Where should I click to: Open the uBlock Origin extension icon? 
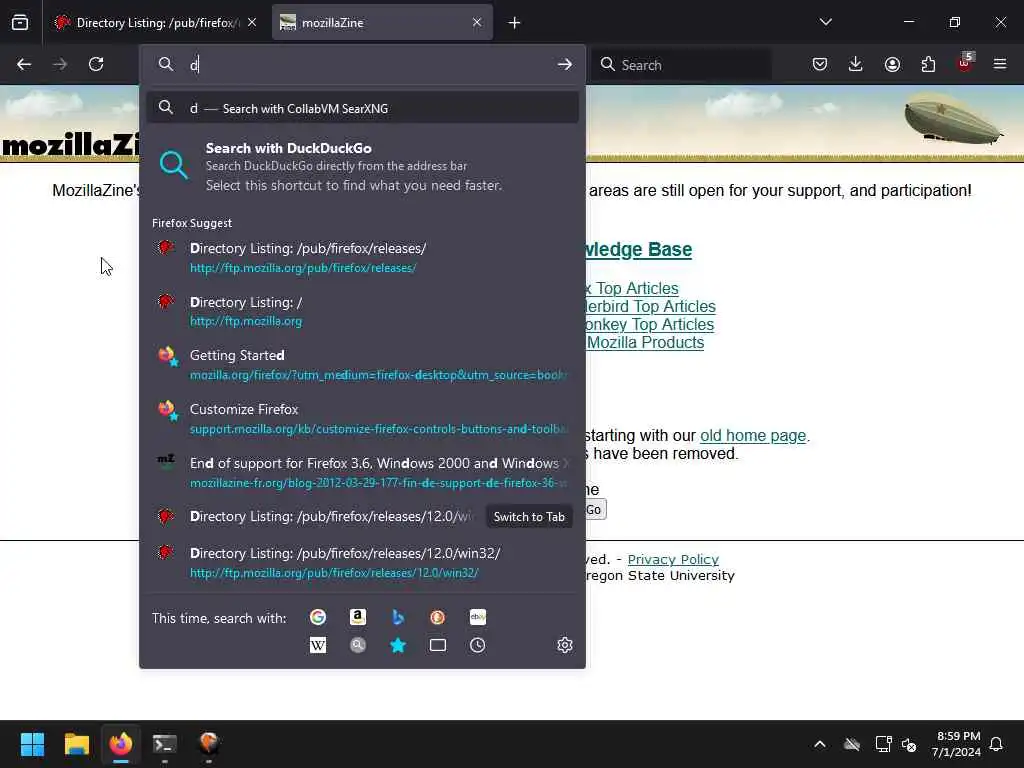coord(965,63)
